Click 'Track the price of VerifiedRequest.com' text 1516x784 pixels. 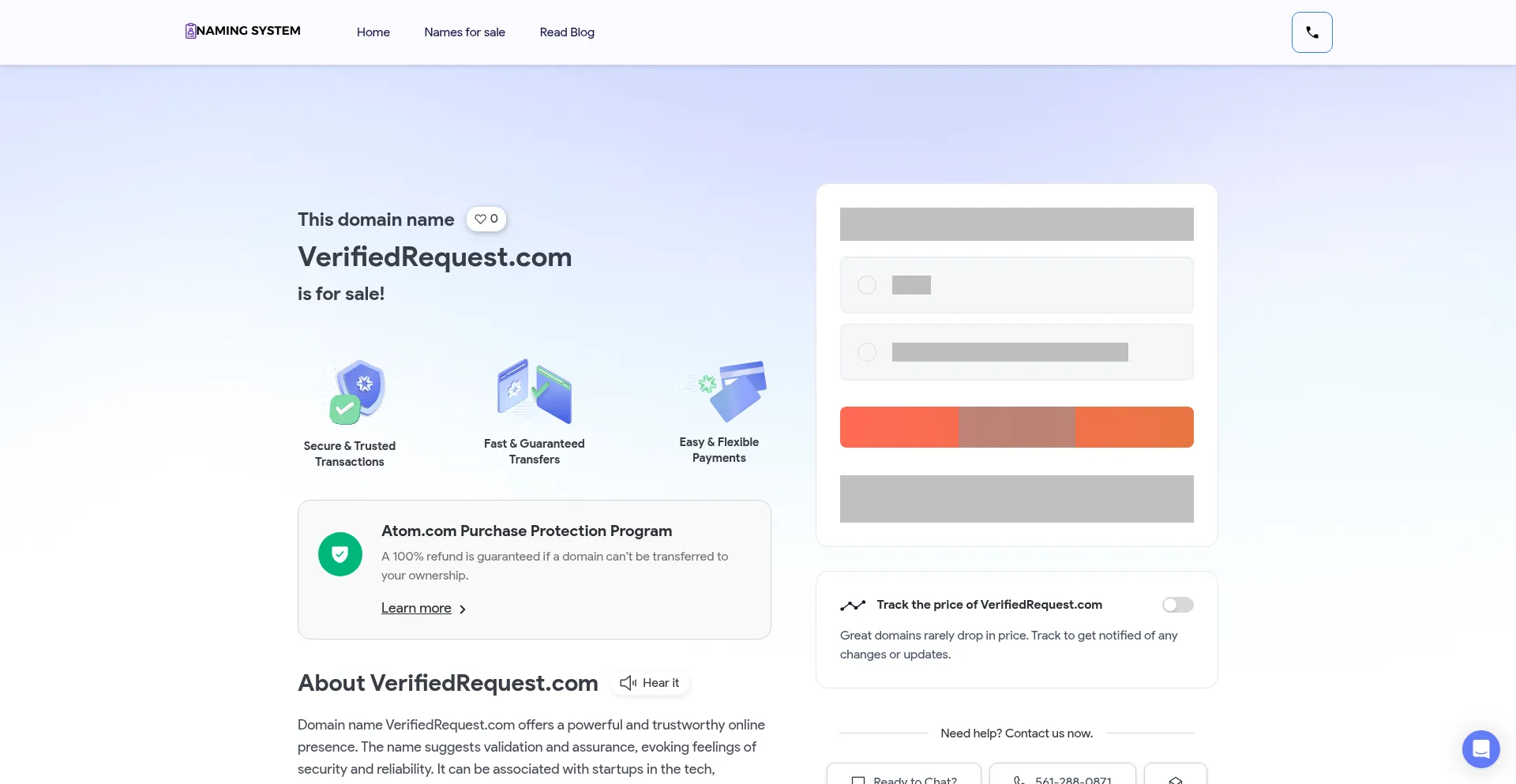989,605
